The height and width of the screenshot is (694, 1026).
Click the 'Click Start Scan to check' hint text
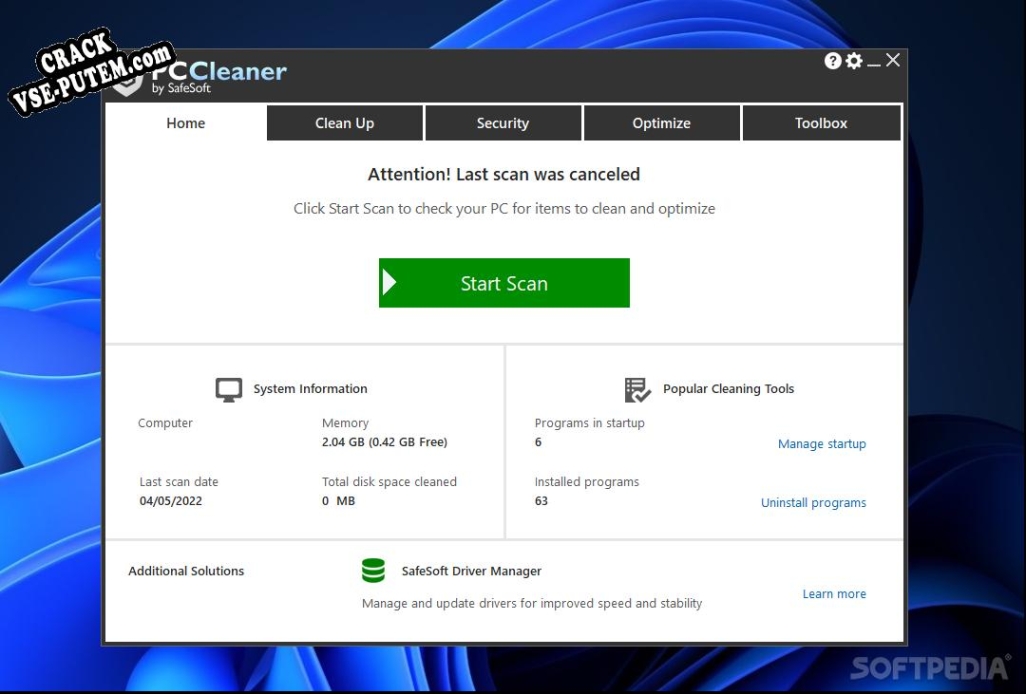pyautogui.click(x=504, y=209)
